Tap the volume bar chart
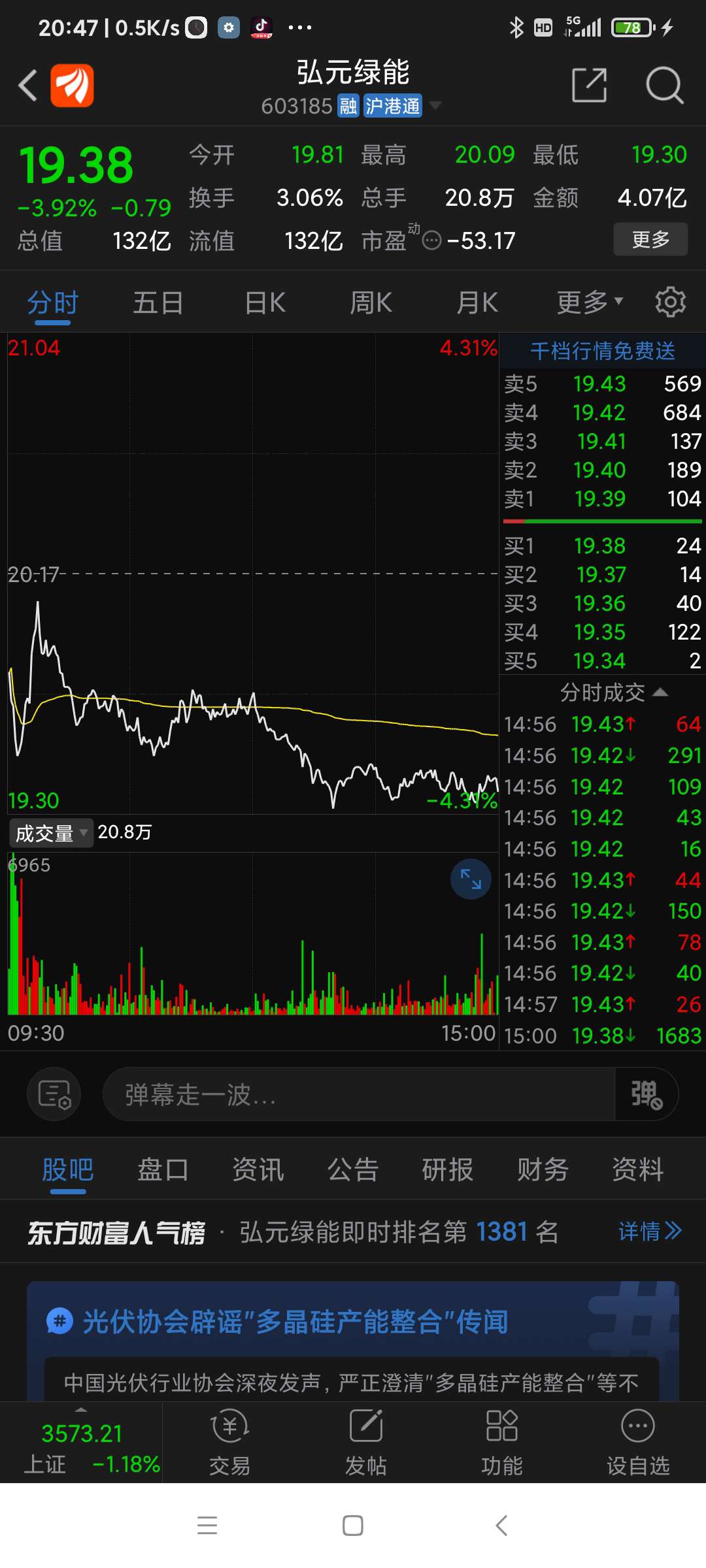This screenshot has width=706, height=1568. (252, 934)
